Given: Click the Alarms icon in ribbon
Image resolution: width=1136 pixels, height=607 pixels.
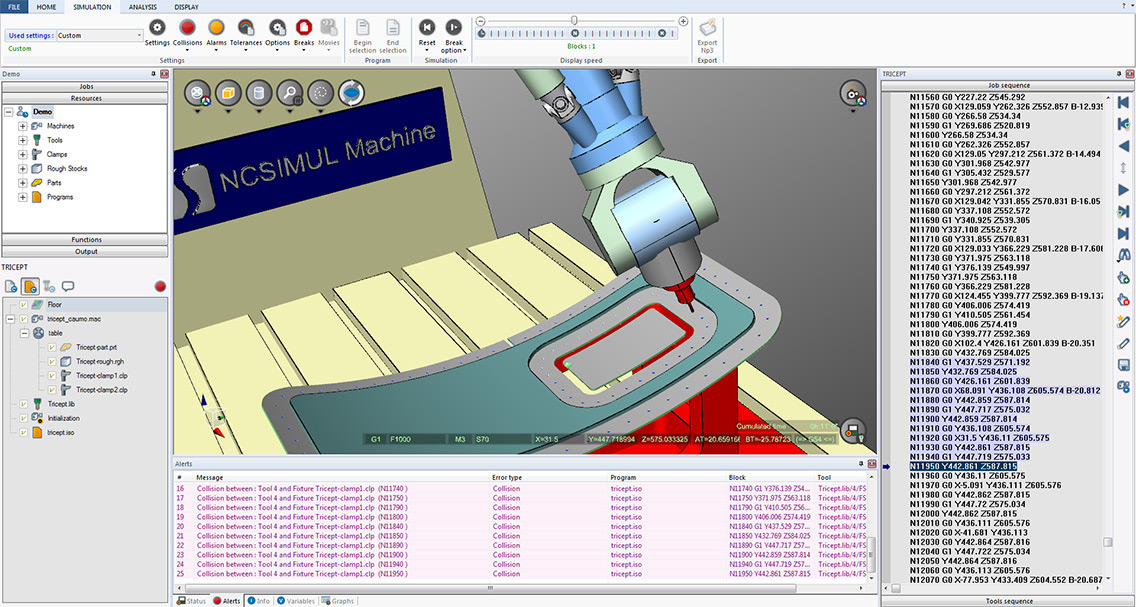Looking at the screenshot, I should 216,28.
